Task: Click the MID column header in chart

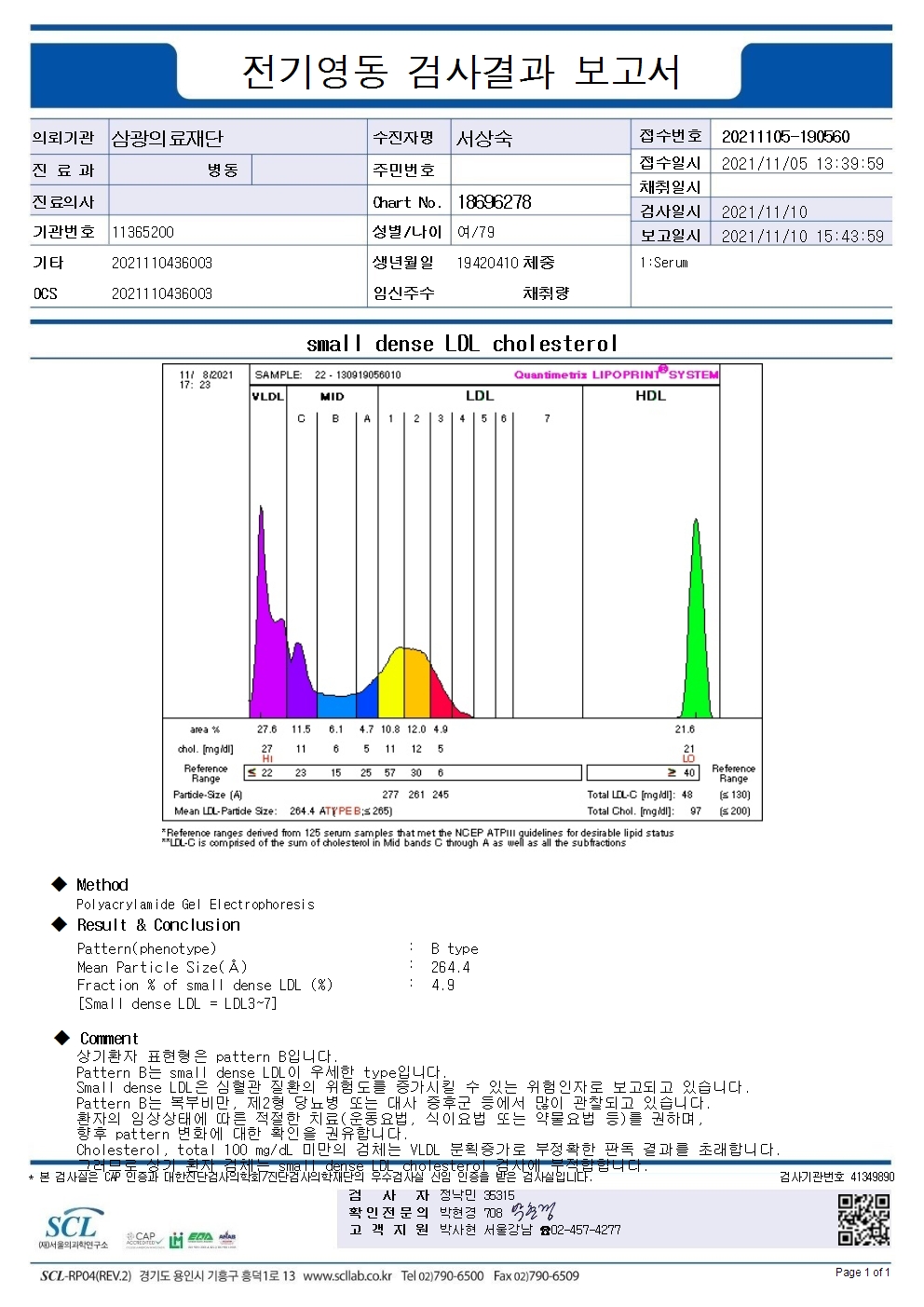Action: pyautogui.click(x=333, y=397)
